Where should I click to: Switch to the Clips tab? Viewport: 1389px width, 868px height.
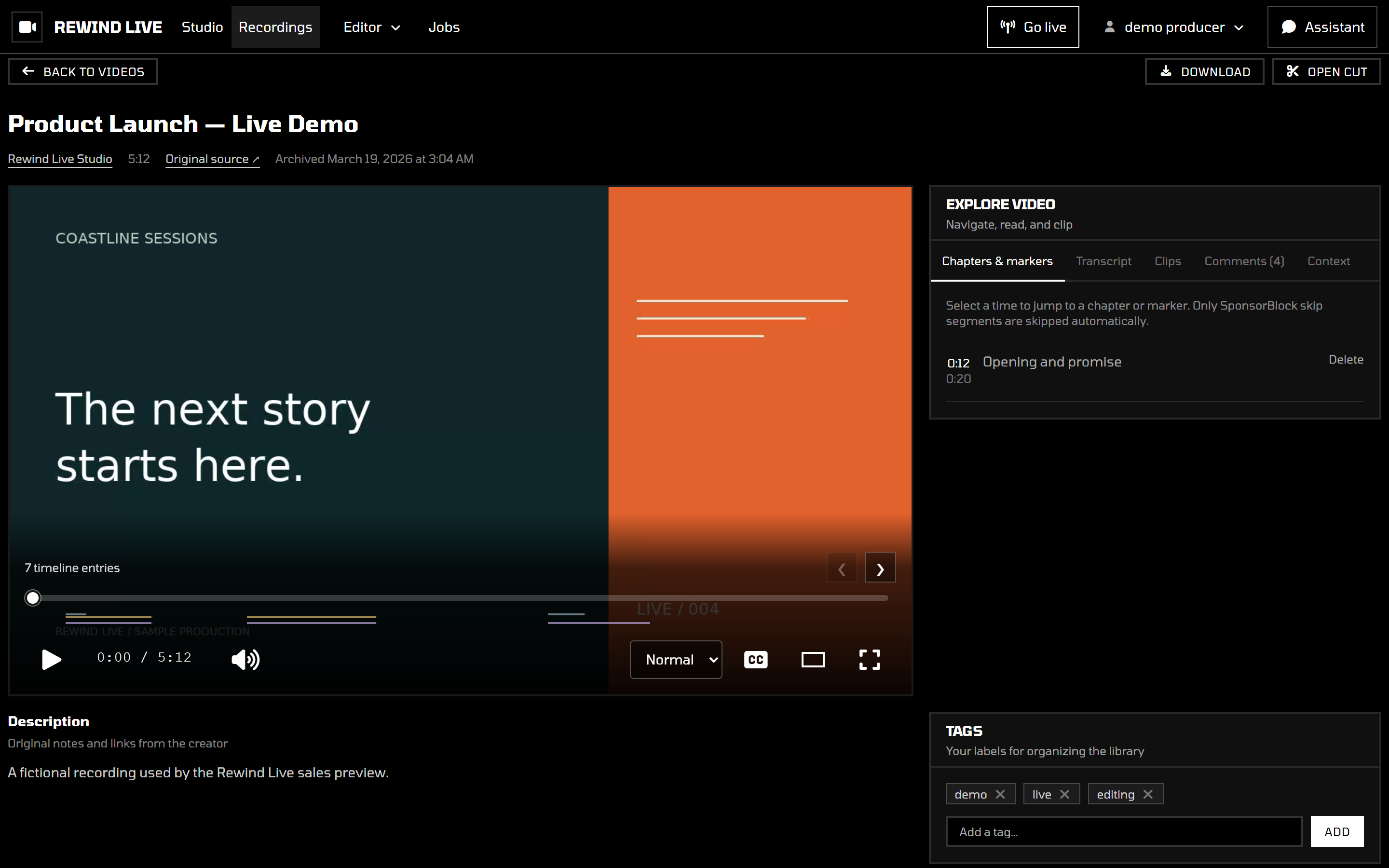pos(1168,261)
